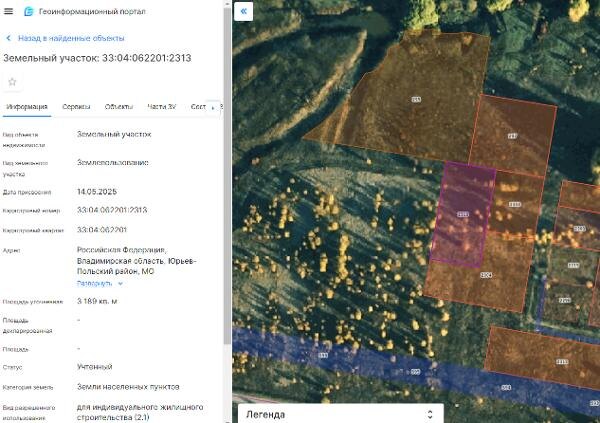
Task: Toggle Легенда with up-down arrows icon
Action: (x=430, y=414)
